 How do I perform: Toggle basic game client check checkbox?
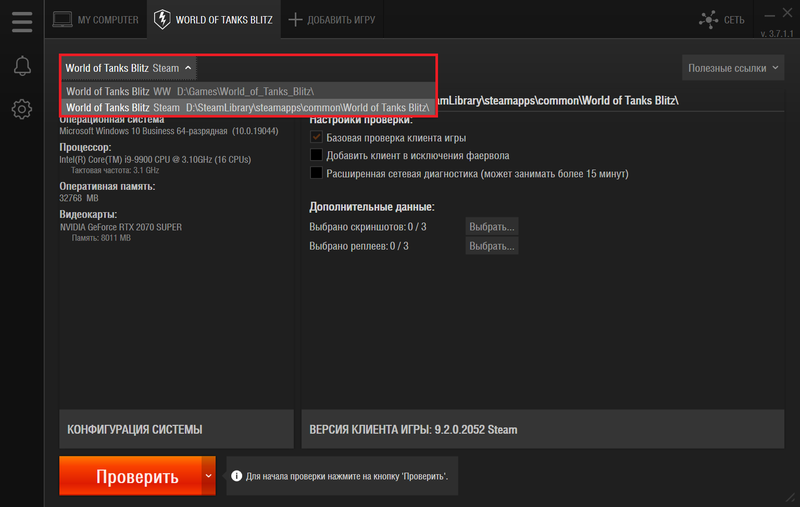317,138
